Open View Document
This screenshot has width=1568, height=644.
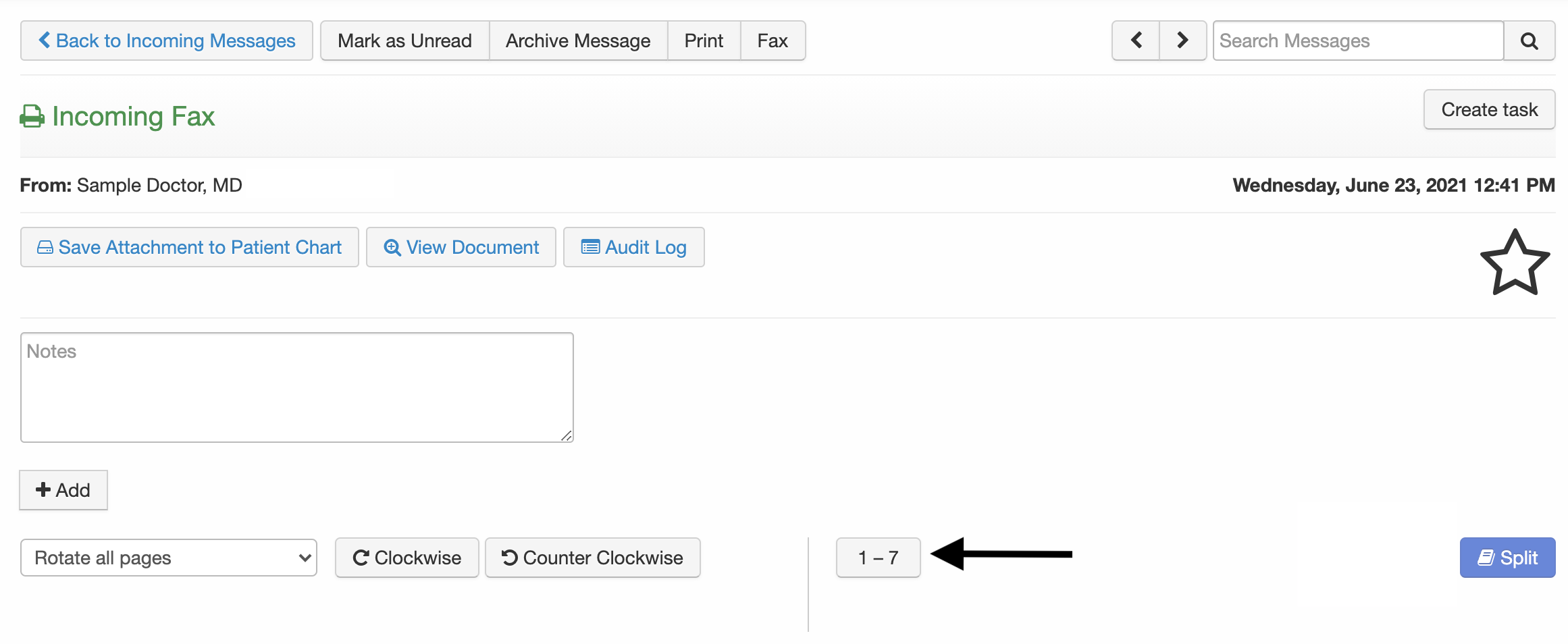coord(461,247)
